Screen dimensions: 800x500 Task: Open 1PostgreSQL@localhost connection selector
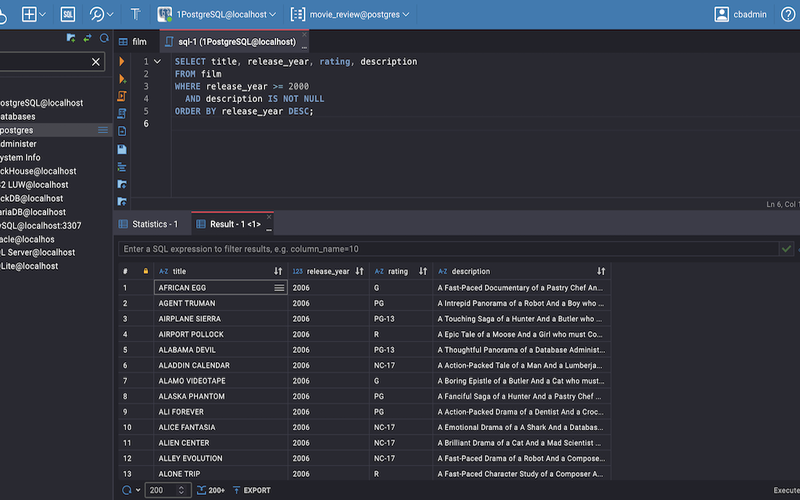(217, 14)
